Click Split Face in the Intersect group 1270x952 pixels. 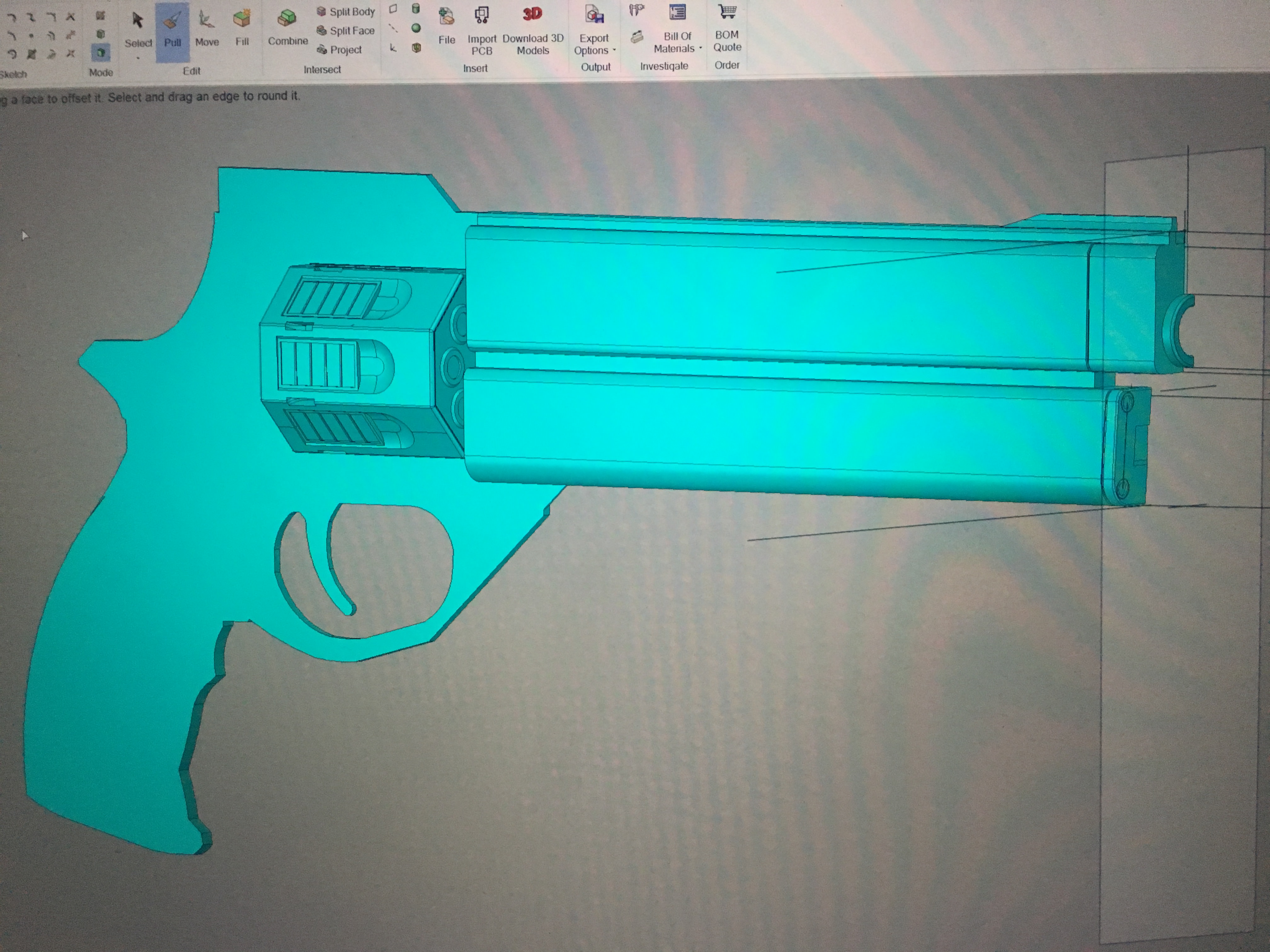[x=346, y=31]
